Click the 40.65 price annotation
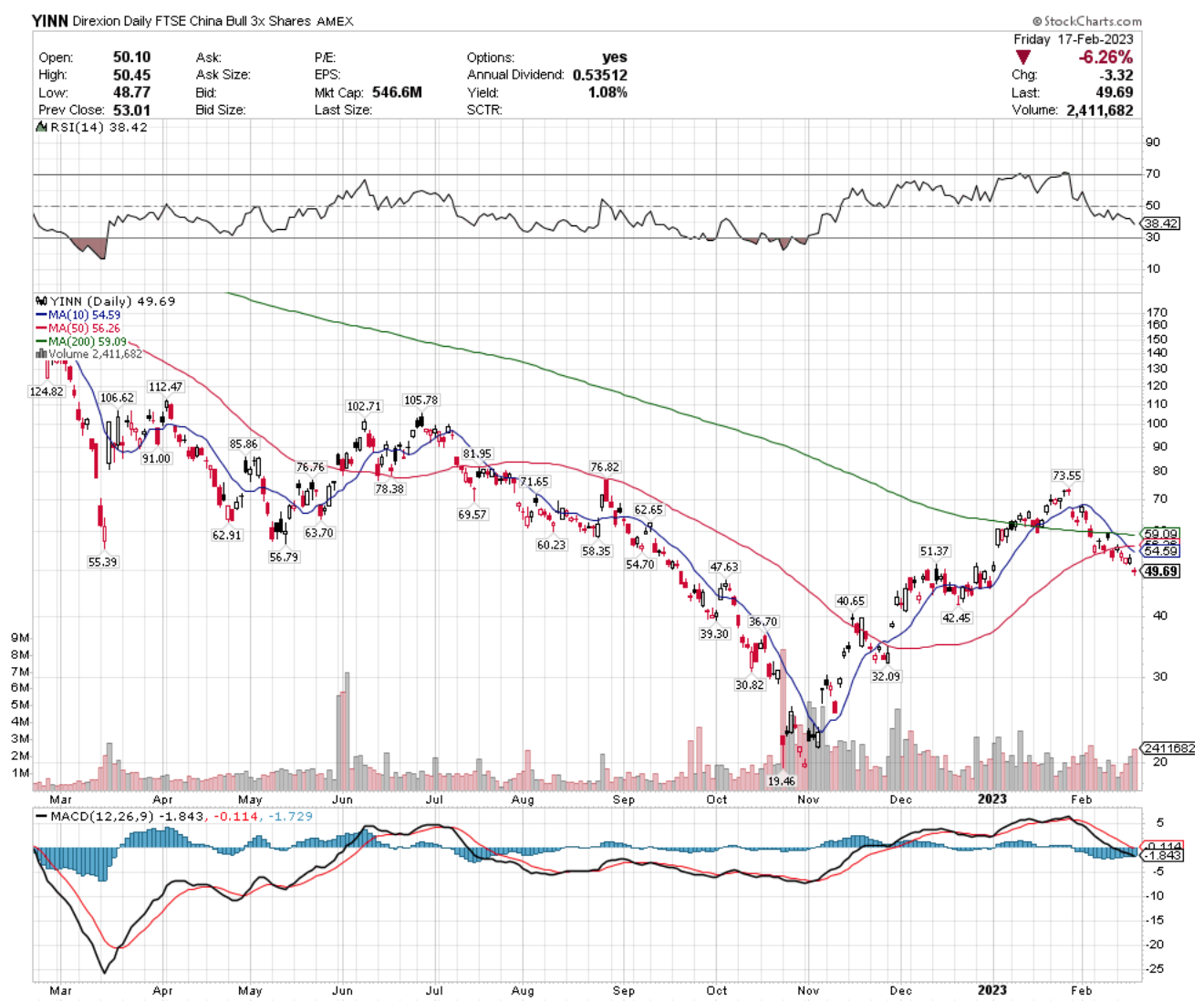 pyautogui.click(x=851, y=601)
